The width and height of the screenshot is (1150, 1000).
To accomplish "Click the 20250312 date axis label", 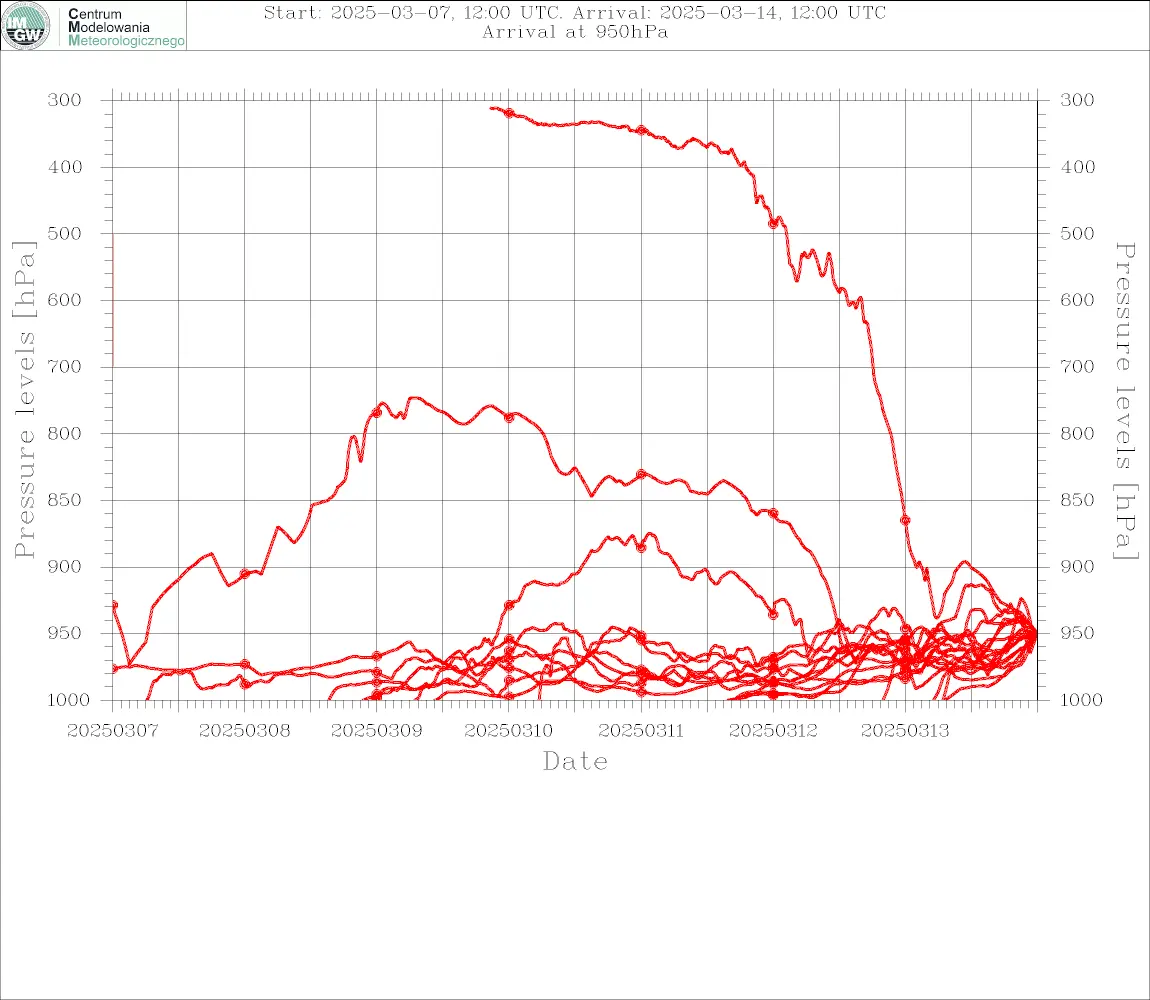I will [x=773, y=731].
